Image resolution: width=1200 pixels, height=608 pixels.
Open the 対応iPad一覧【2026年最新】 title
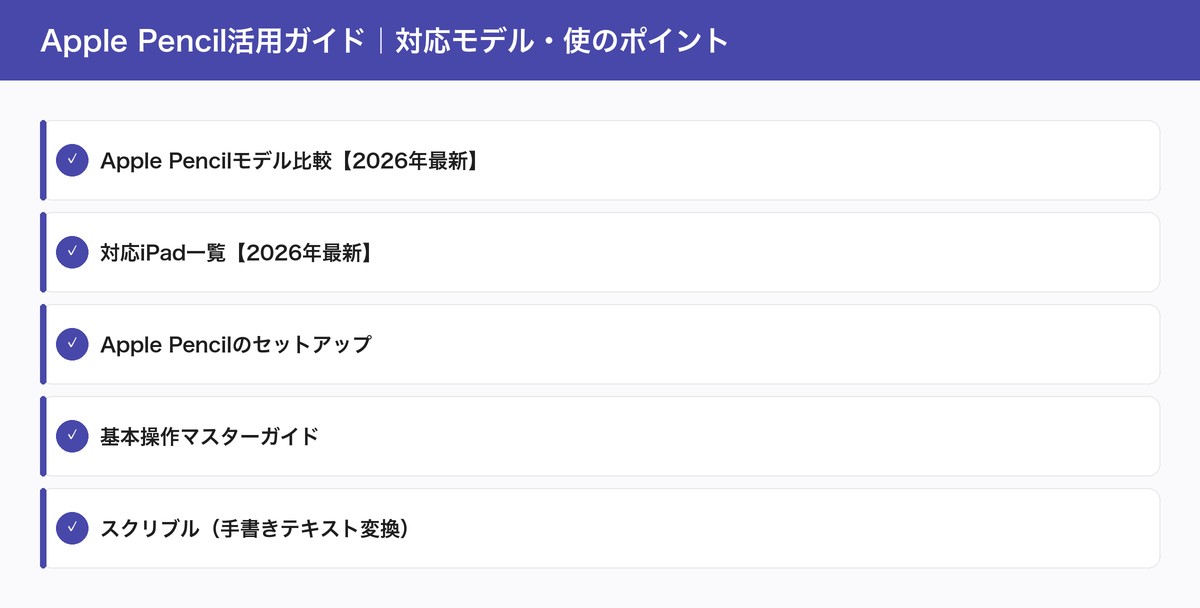237,252
